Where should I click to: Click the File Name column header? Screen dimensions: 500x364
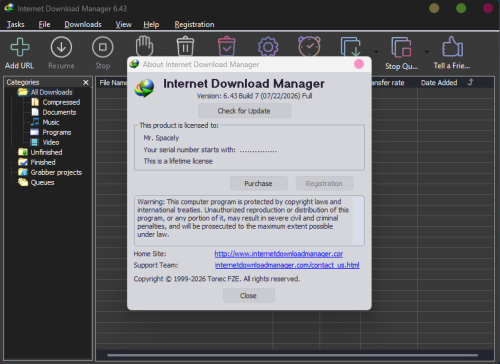click(x=113, y=83)
